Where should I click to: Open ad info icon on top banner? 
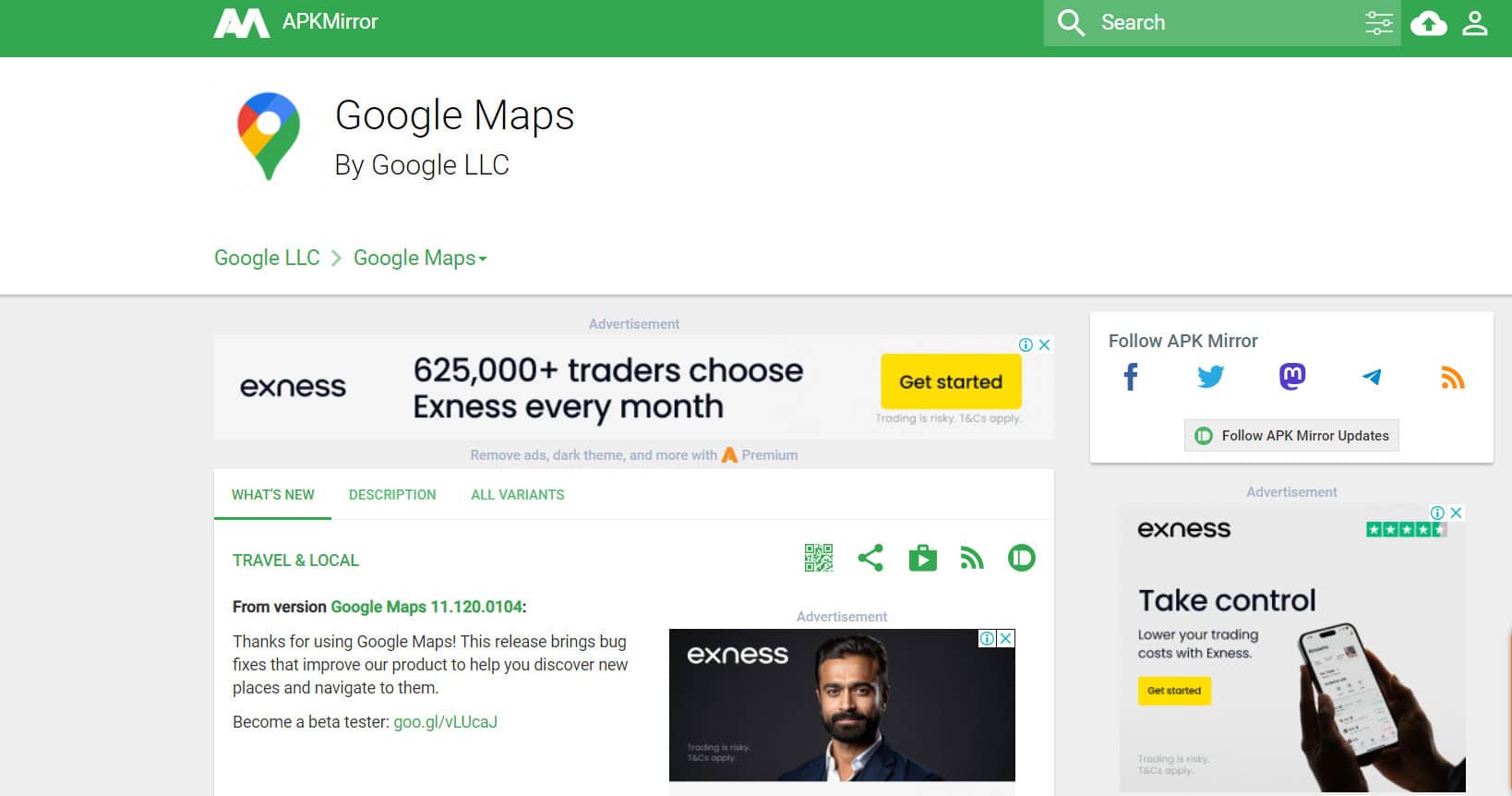point(1026,344)
